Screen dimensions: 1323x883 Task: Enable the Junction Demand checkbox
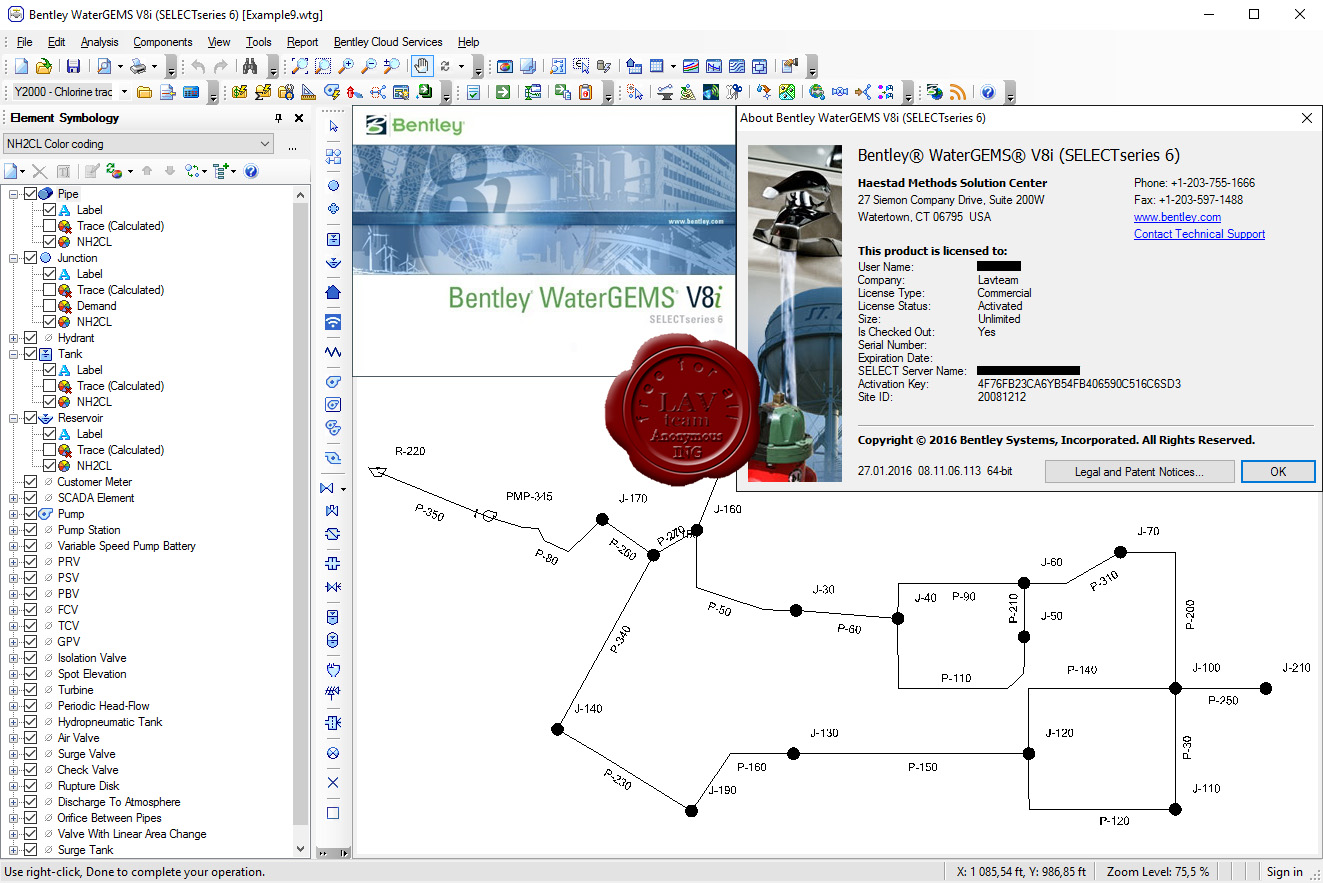50,306
